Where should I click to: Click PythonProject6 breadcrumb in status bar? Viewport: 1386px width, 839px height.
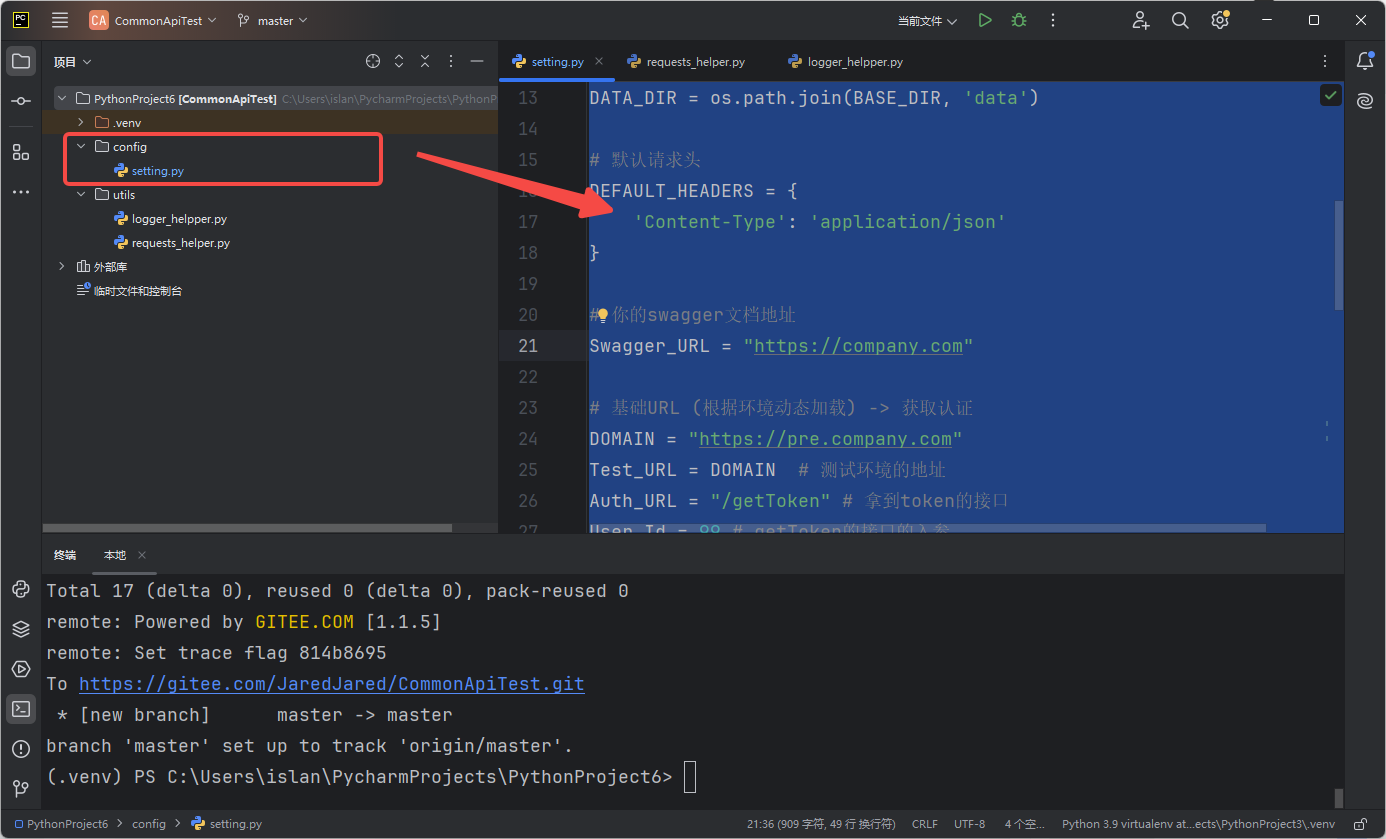(60, 824)
